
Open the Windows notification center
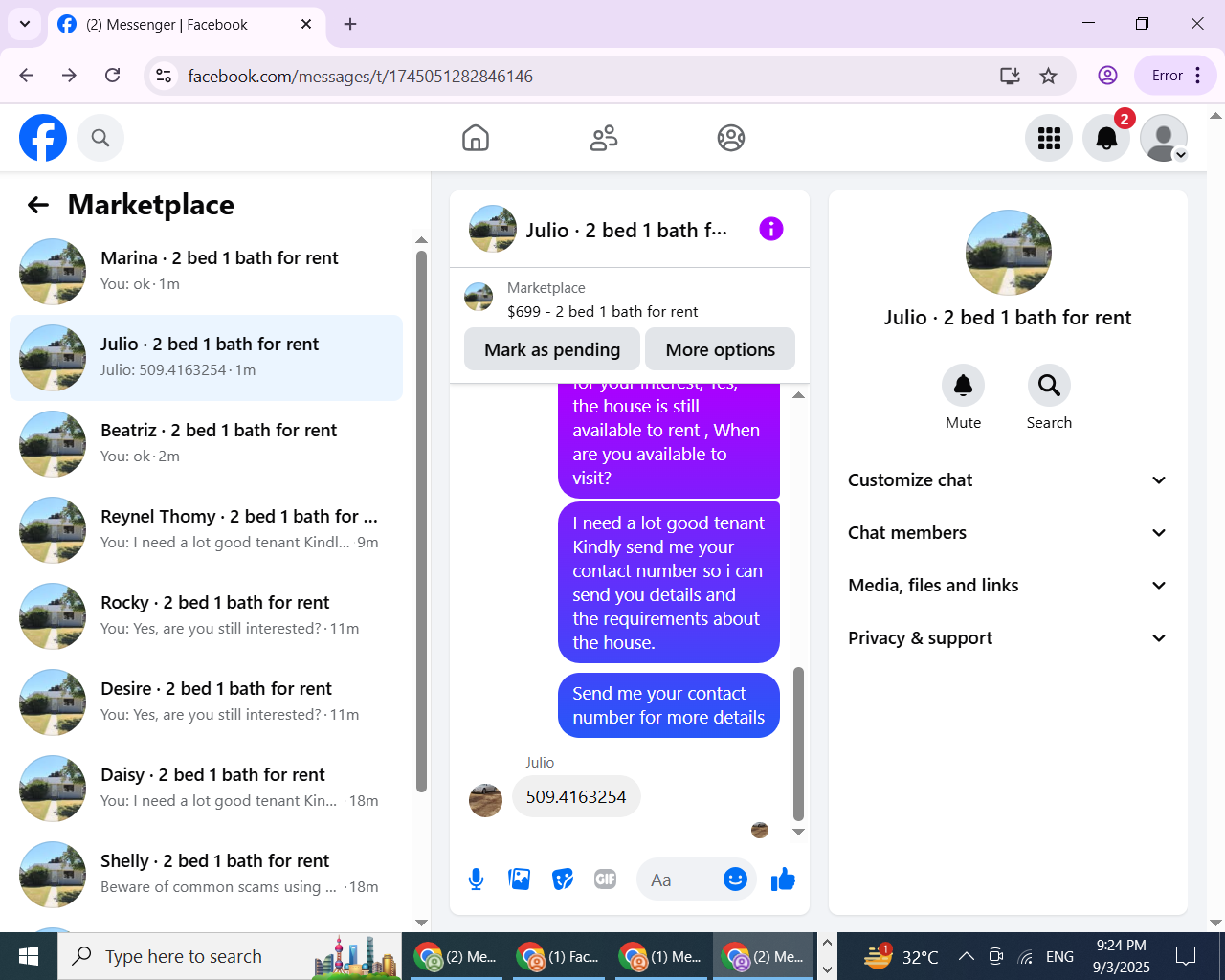pos(1186,956)
